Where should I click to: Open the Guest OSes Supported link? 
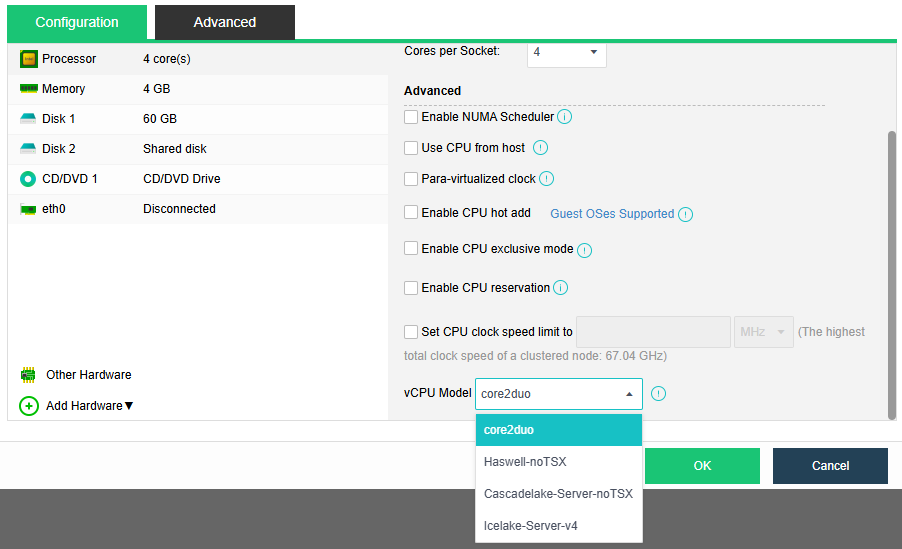pos(612,214)
